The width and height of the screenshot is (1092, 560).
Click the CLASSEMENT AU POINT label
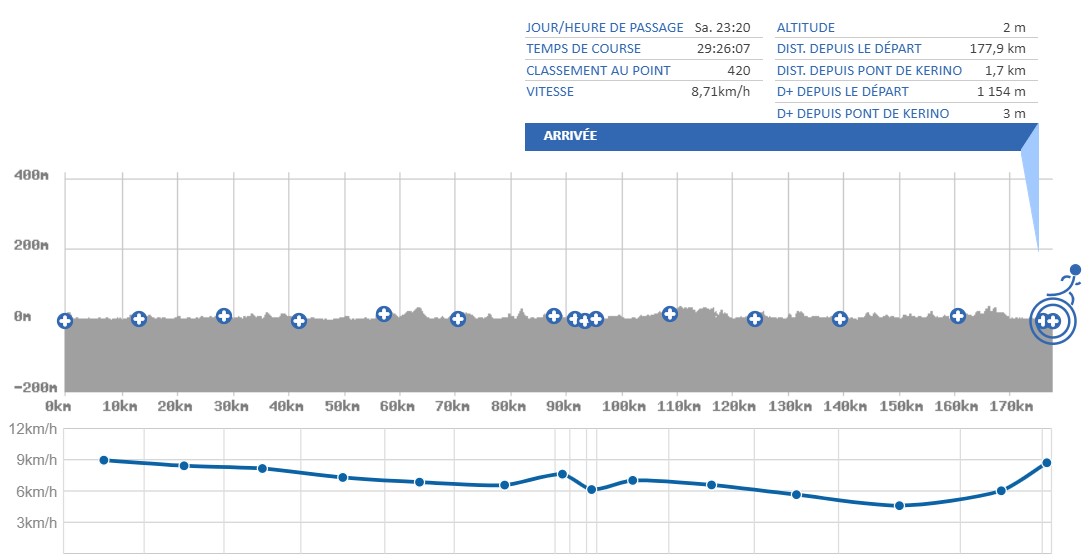click(x=598, y=70)
